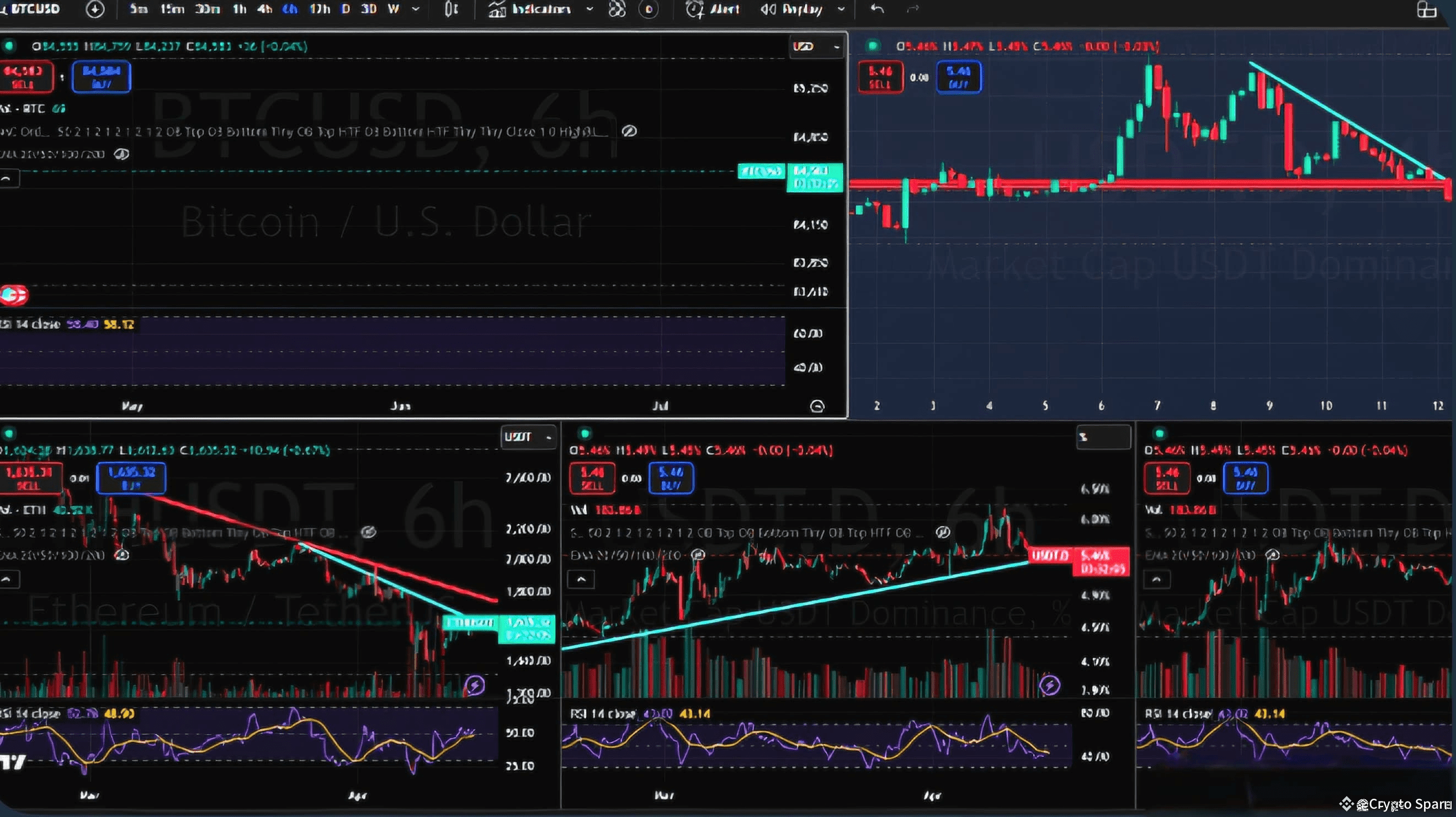Screen dimensions: 1456x817
Task: Switch to the 12h timeframe
Action: (320, 8)
